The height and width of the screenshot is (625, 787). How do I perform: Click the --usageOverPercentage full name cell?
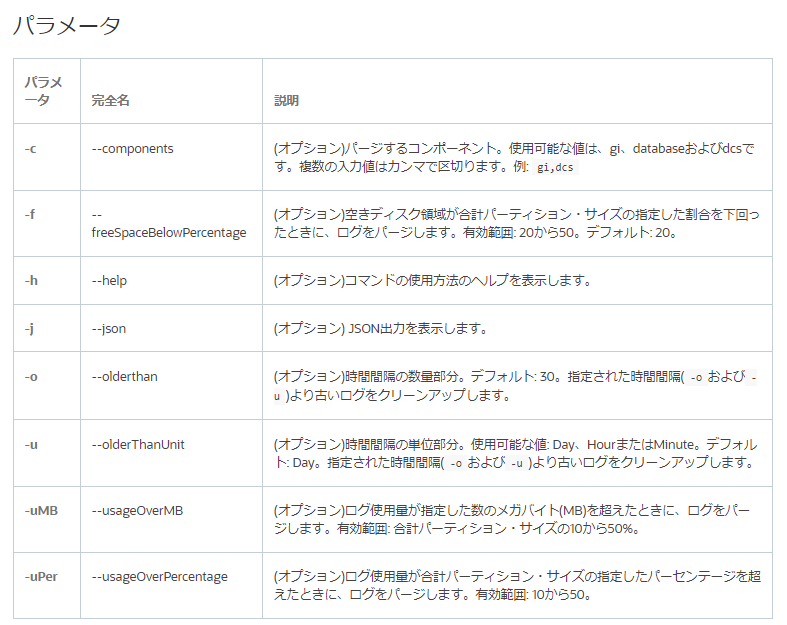point(171,585)
